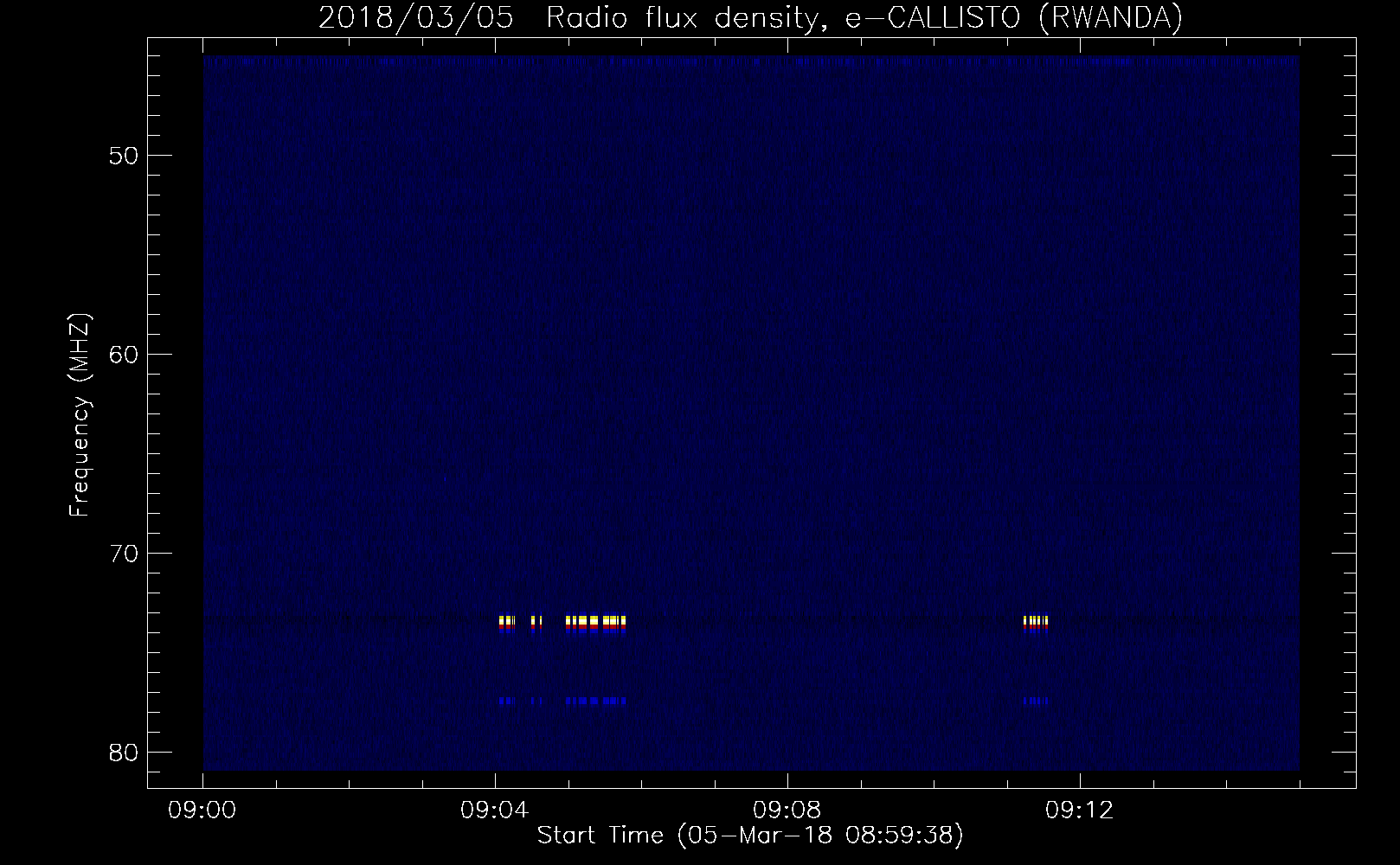Click the "Frequency (MHZ)" axis label

[80, 415]
